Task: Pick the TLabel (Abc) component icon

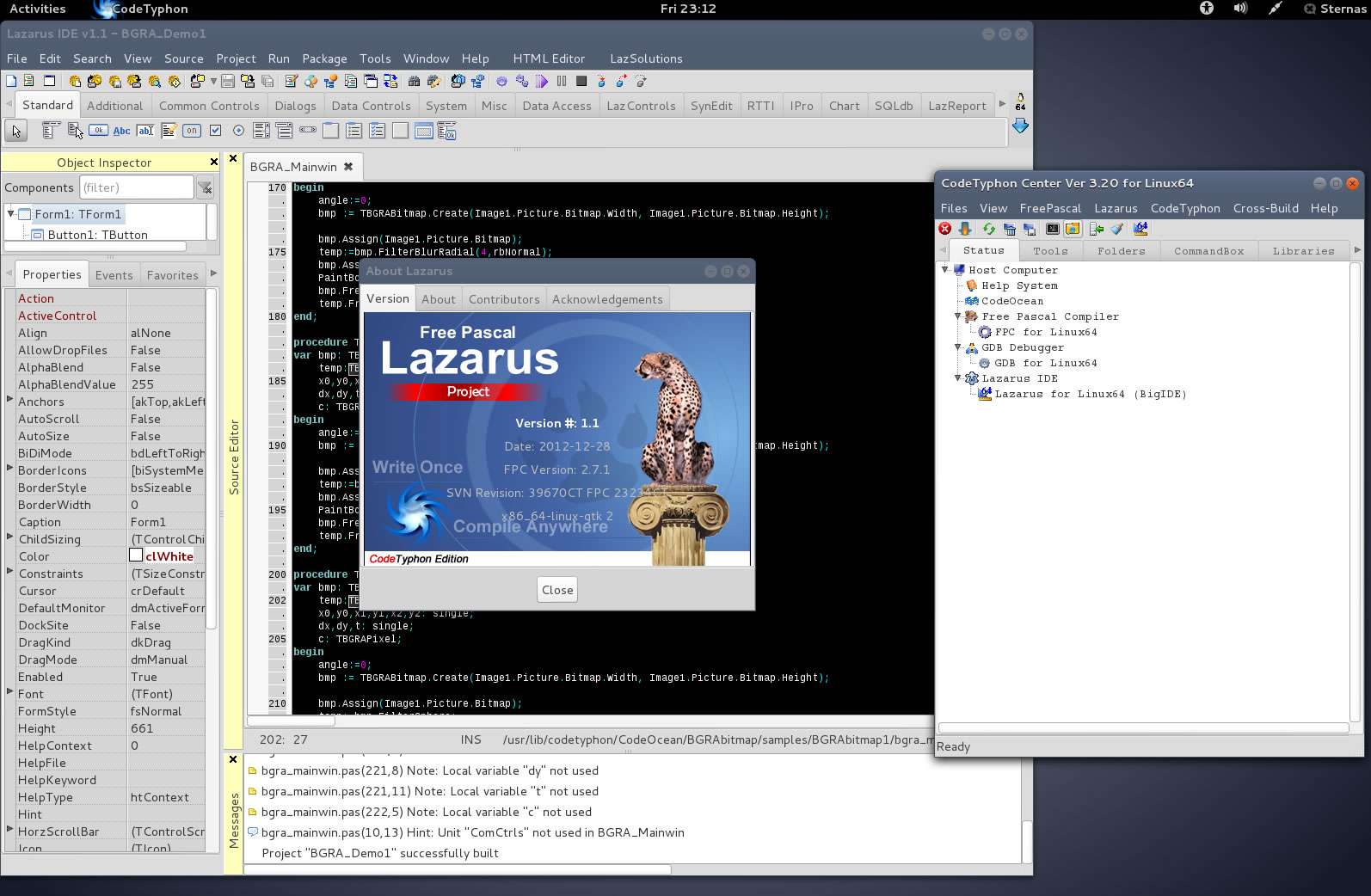Action: tap(122, 131)
